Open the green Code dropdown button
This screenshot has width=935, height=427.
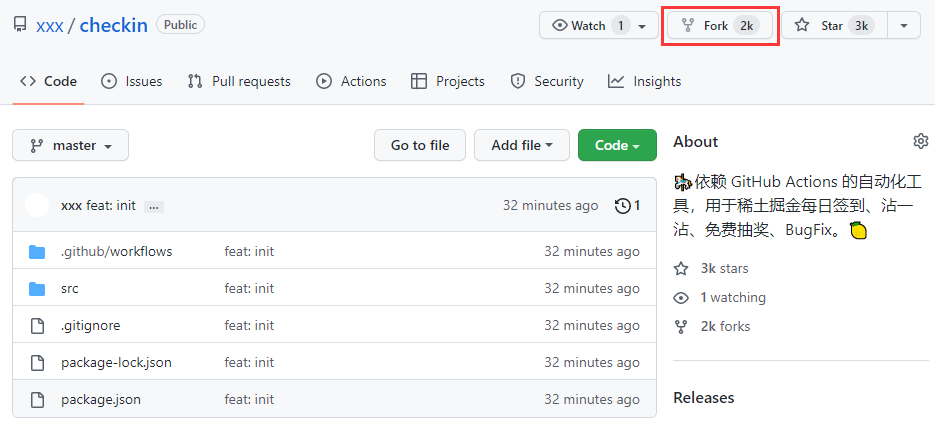pyautogui.click(x=617, y=145)
